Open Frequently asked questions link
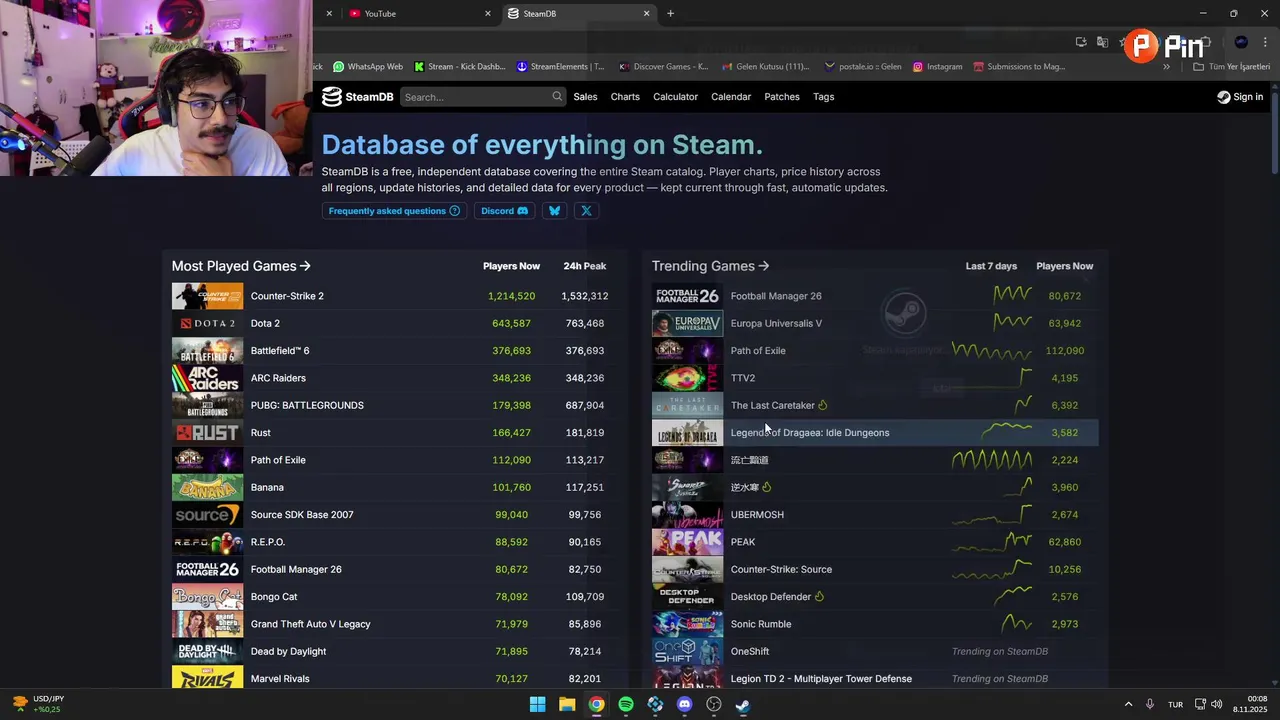This screenshot has height=720, width=1280. 394,211
